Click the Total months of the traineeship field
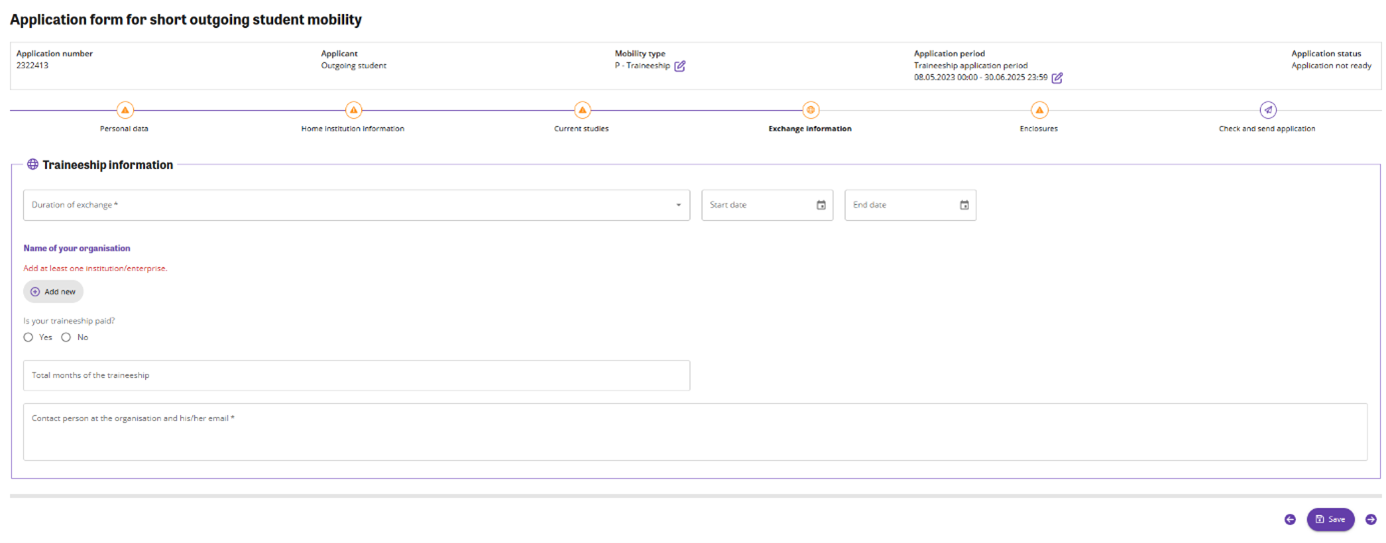 [x=356, y=375]
